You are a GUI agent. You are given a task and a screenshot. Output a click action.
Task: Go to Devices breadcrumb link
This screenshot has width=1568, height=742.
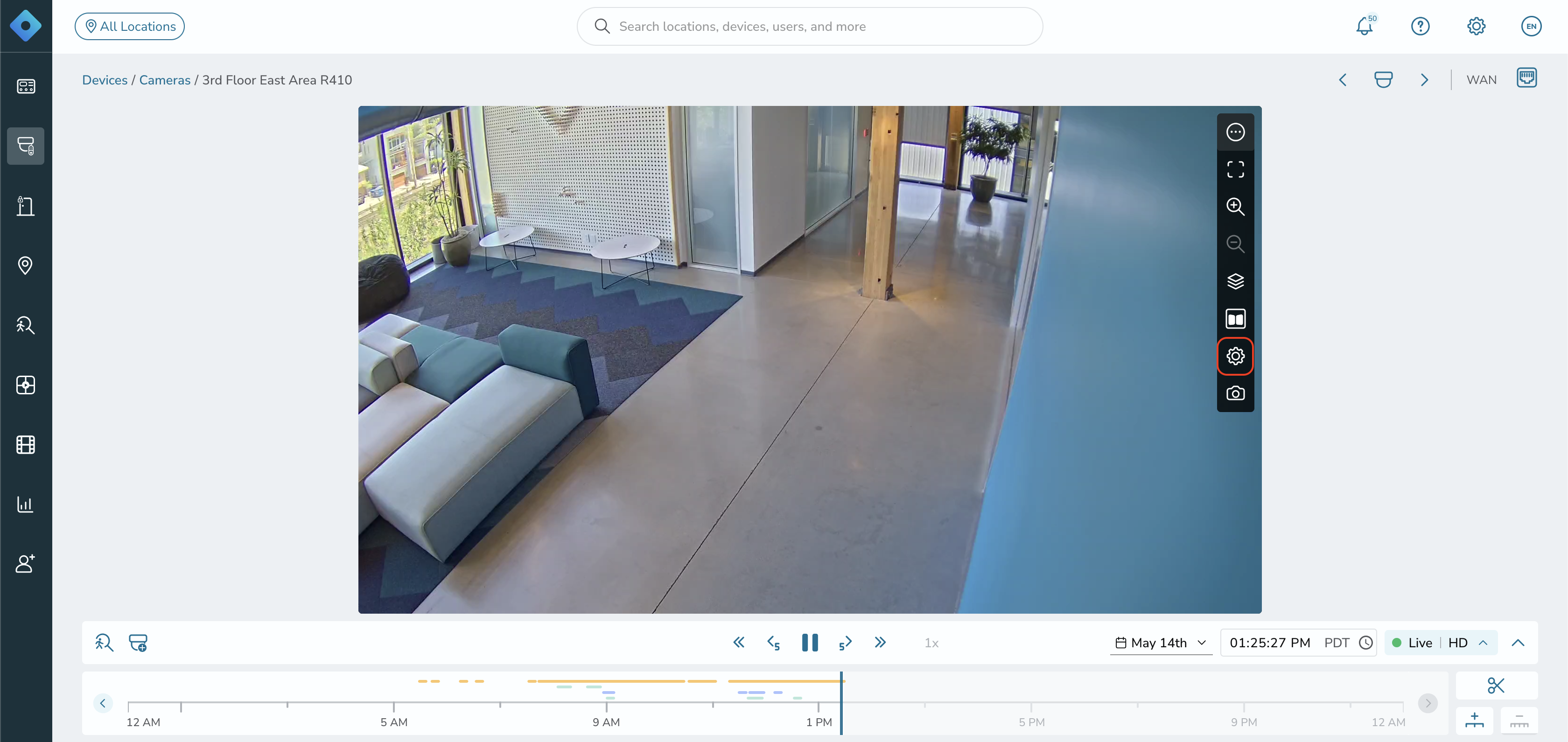pyautogui.click(x=105, y=80)
